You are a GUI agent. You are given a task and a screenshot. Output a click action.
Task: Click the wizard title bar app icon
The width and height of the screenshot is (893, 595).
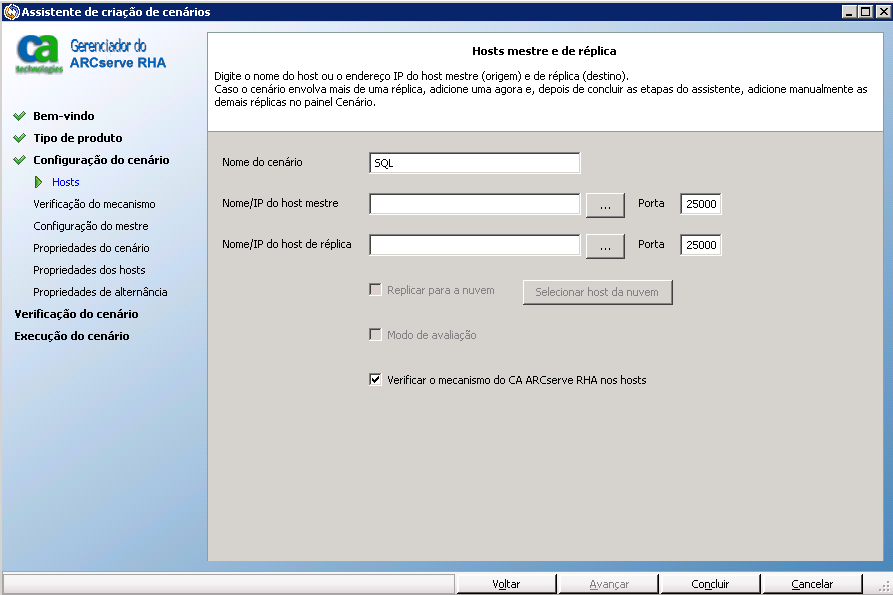click(x=11, y=11)
